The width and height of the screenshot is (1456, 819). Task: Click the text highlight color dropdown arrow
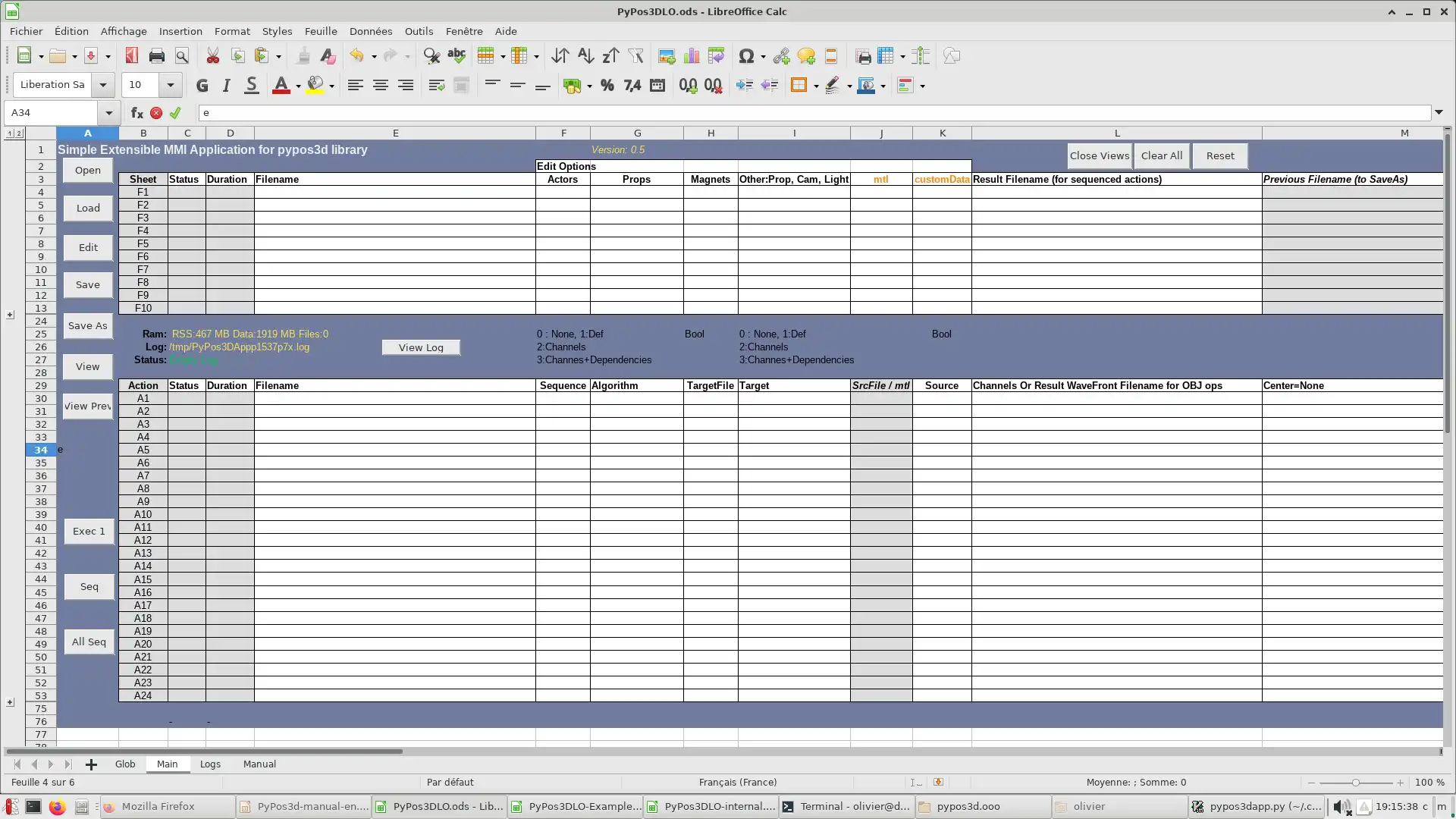pos(333,87)
